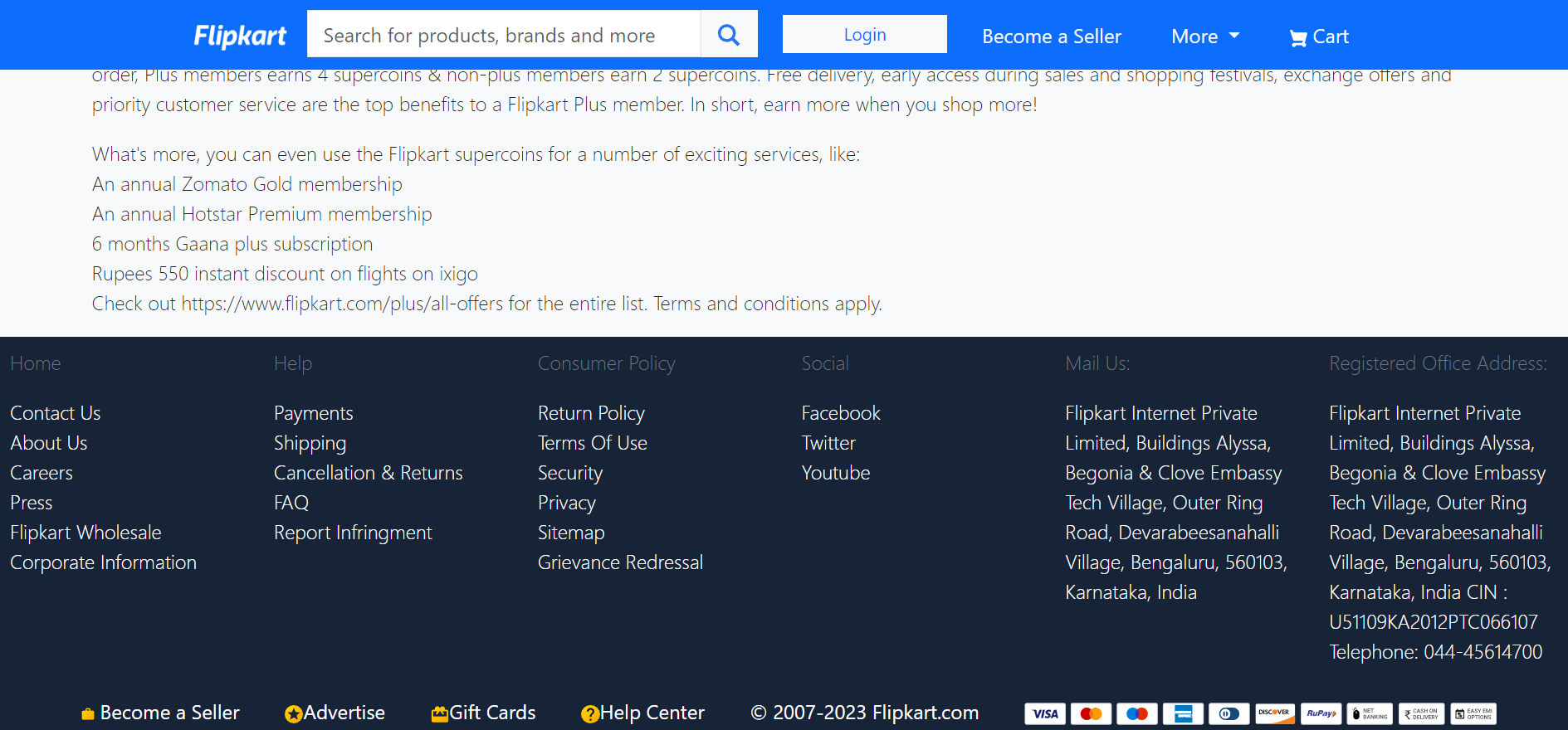1568x730 pixels.
Task: Click the Flipkart logo in header
Action: coord(240,36)
